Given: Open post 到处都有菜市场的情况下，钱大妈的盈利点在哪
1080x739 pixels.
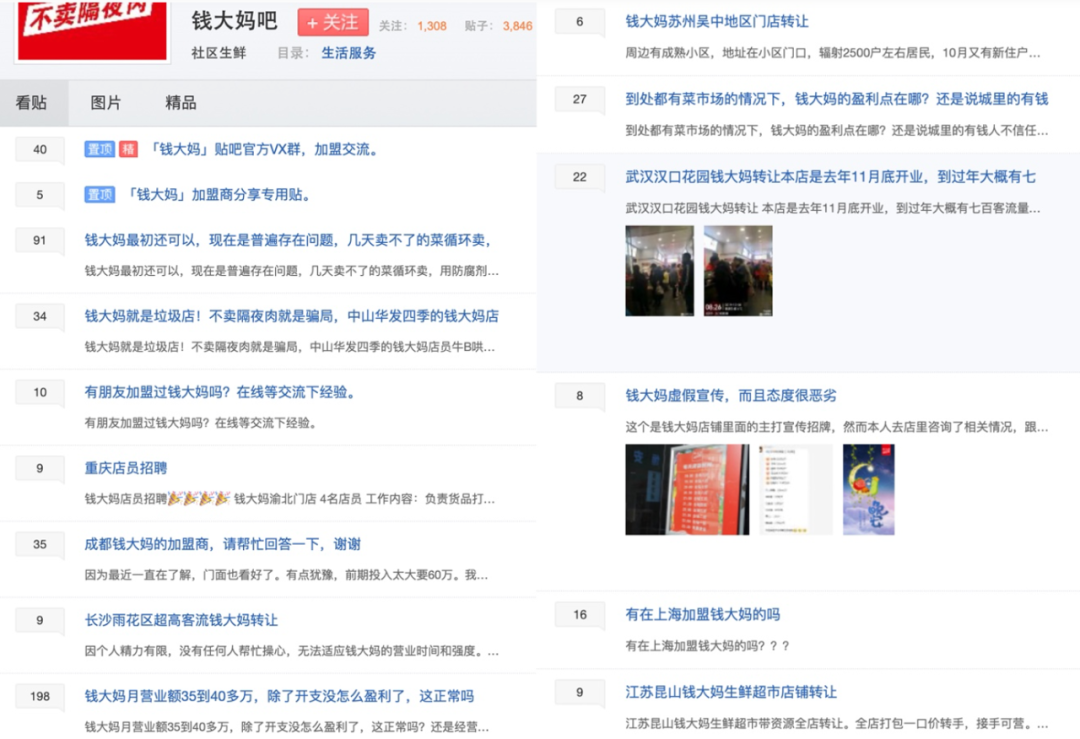Looking at the screenshot, I should click(836, 99).
